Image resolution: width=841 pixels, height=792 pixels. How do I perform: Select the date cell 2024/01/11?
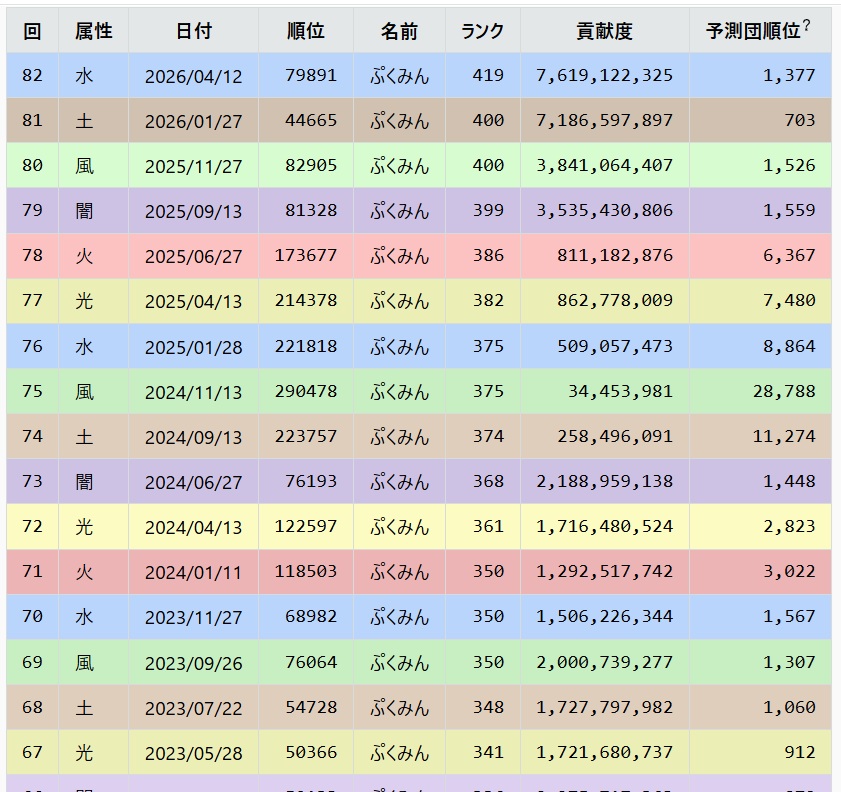coord(193,572)
